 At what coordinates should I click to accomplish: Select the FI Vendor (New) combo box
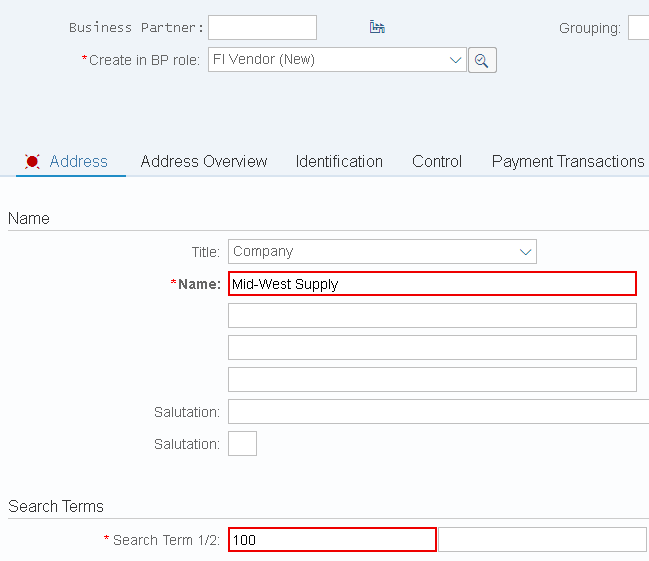337,60
